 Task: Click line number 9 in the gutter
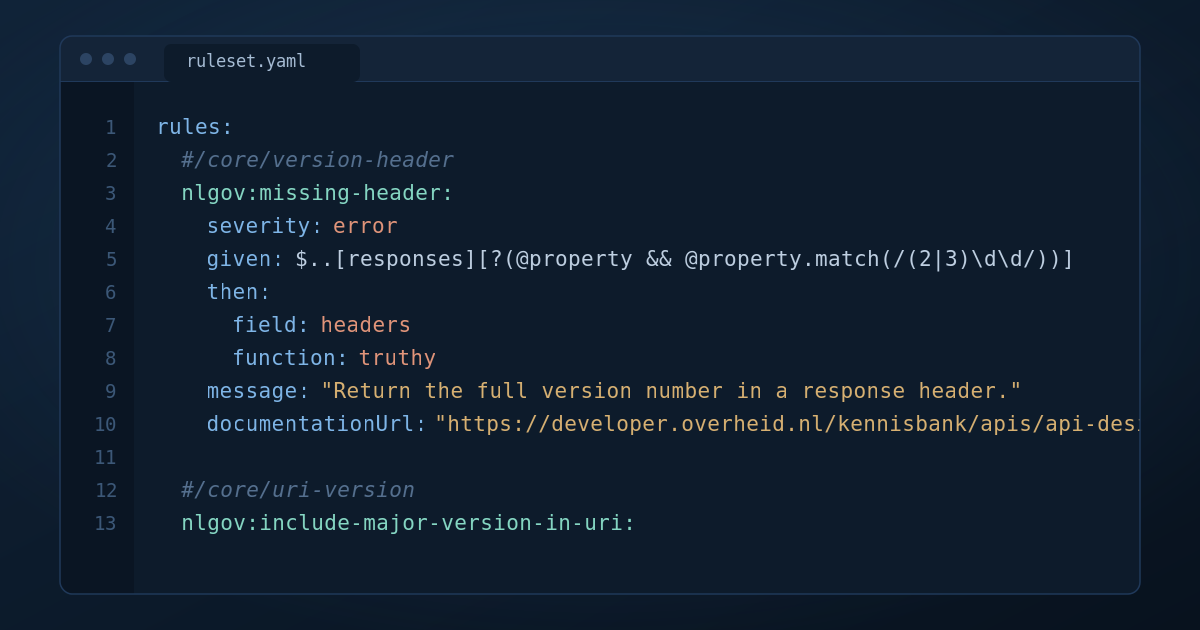point(111,391)
